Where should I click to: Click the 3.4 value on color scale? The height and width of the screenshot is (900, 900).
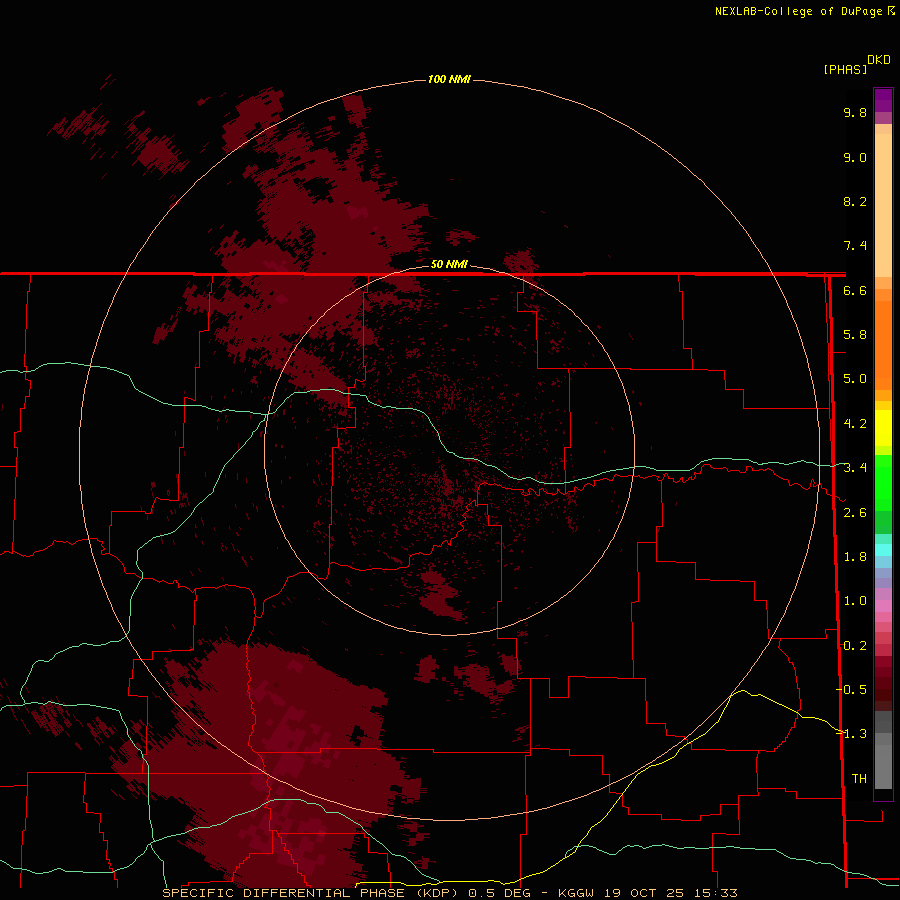pyautogui.click(x=855, y=468)
